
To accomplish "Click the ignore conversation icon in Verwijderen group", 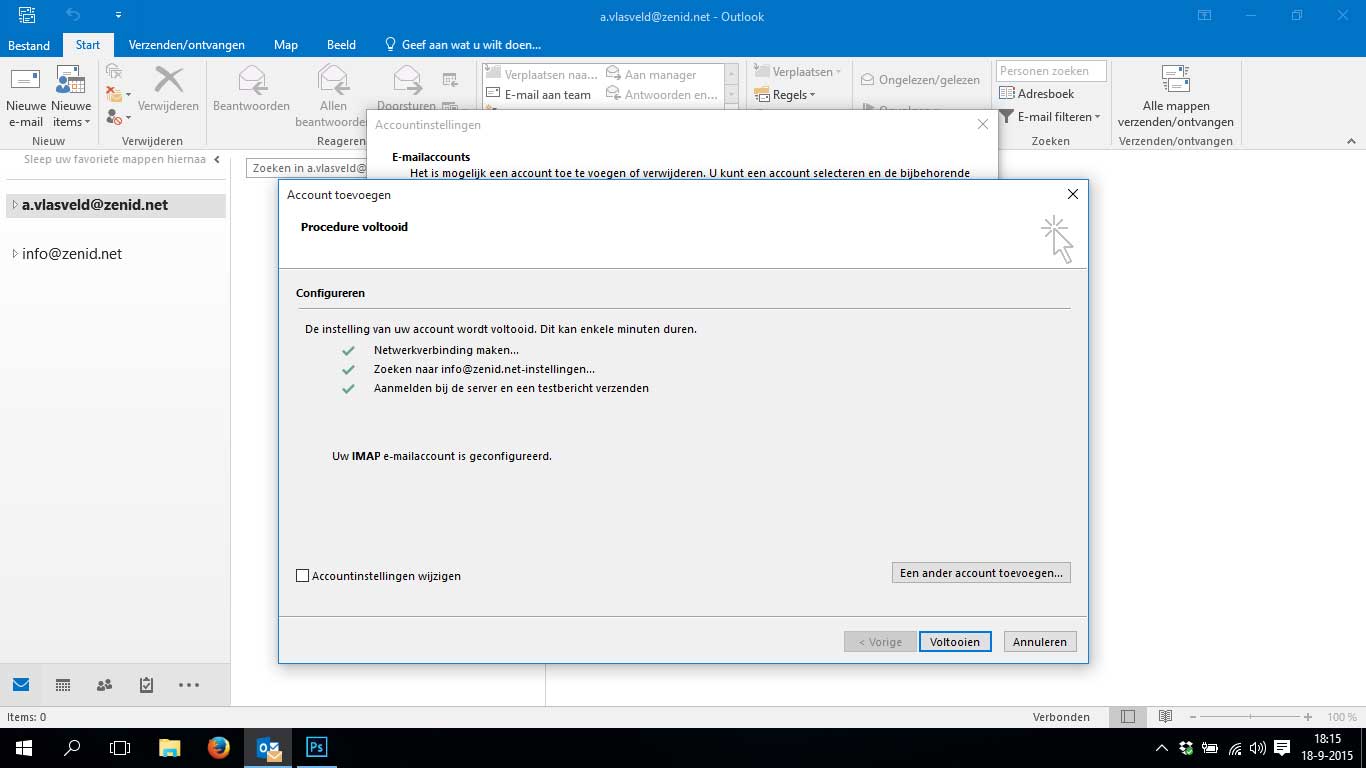I will (114, 71).
